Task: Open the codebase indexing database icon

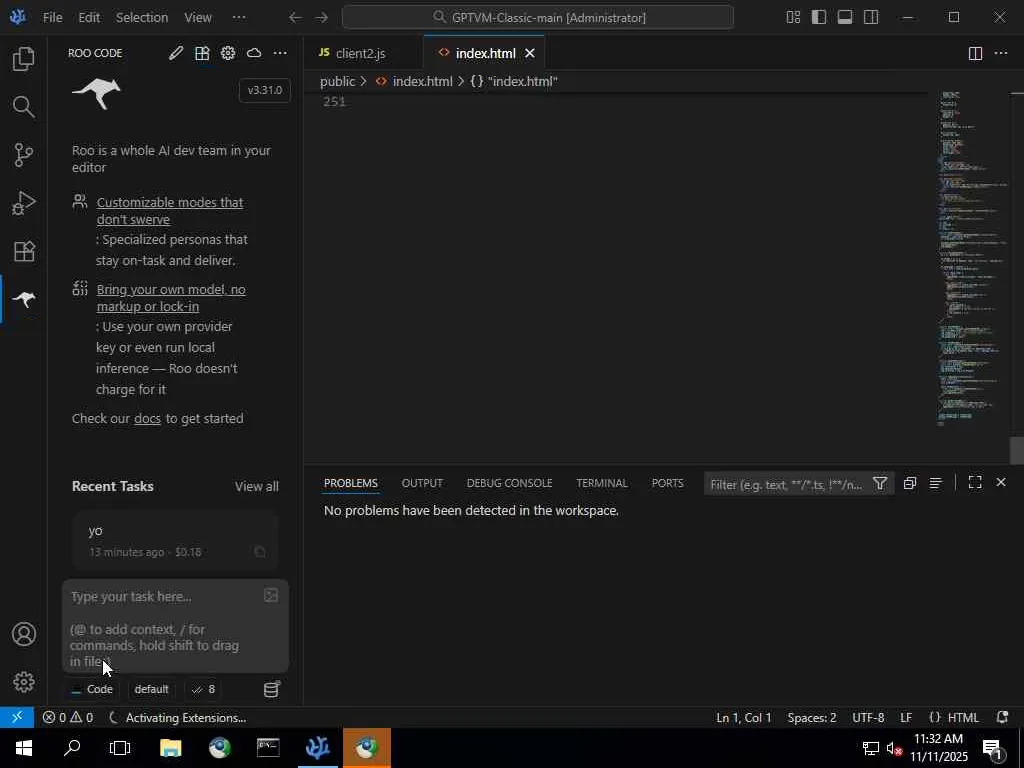Action: [x=272, y=689]
